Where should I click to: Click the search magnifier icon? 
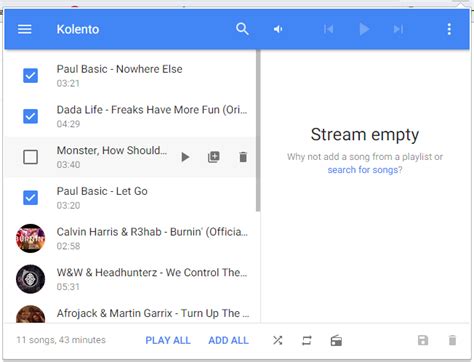(242, 29)
